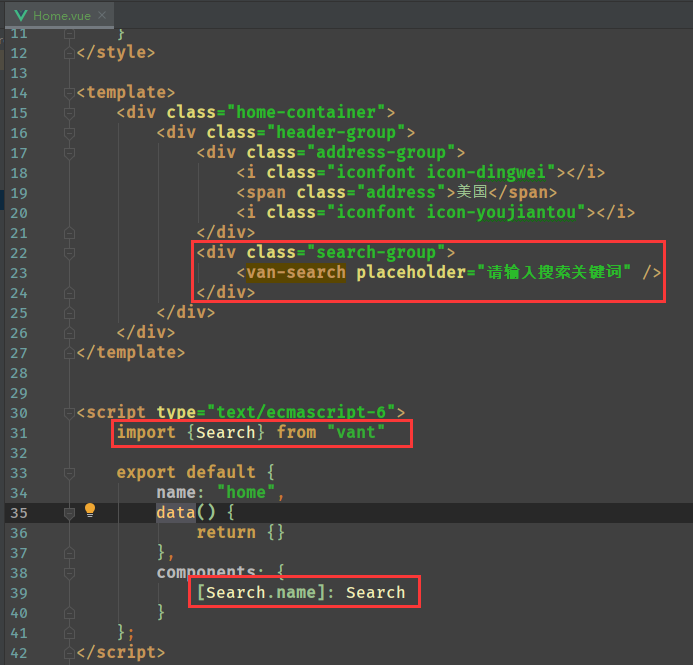Image resolution: width=693 pixels, height=665 pixels.
Task: Fold the components object on line 38
Action: [x=69, y=573]
